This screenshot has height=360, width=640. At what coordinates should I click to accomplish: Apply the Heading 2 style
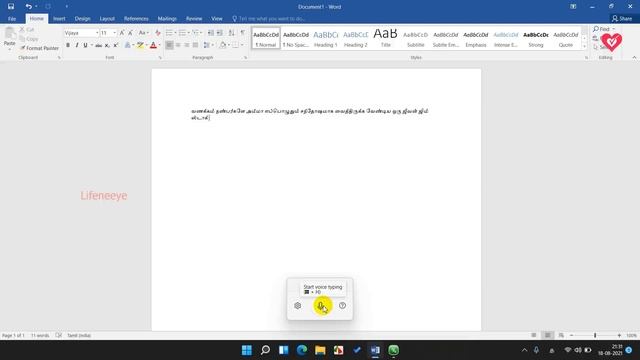pyautogui.click(x=356, y=38)
